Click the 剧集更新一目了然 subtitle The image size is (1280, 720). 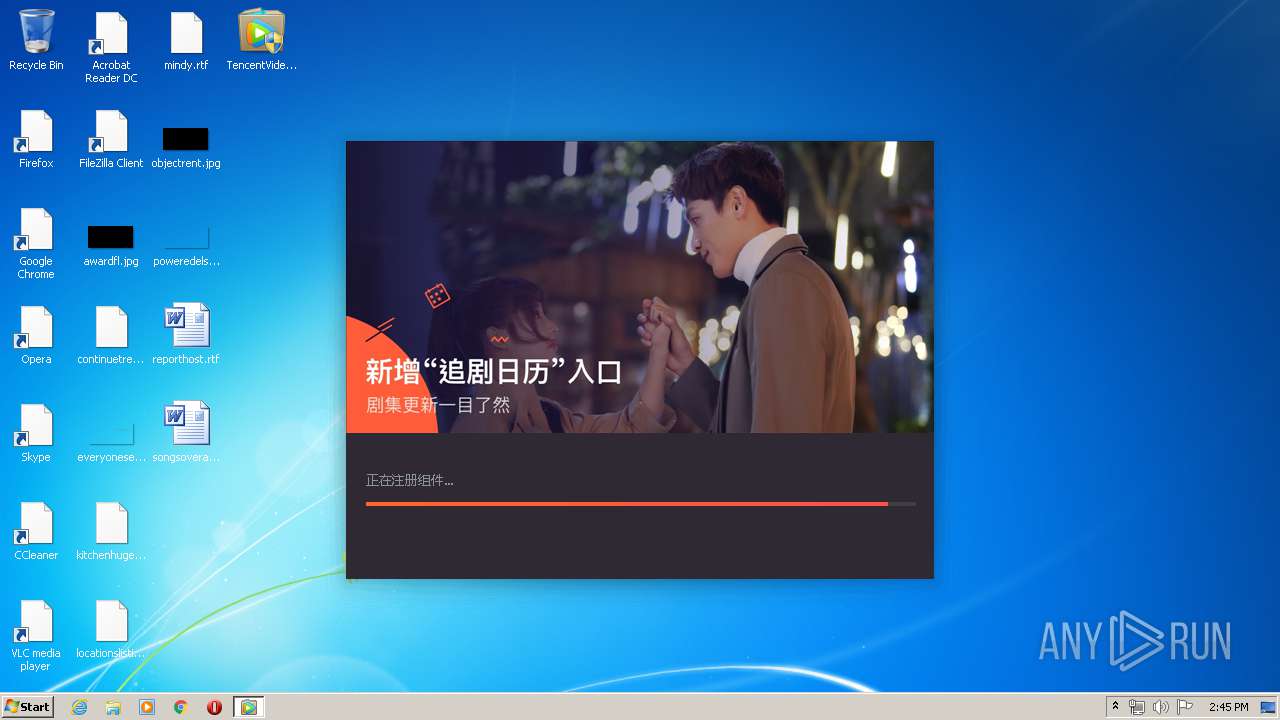(438, 405)
